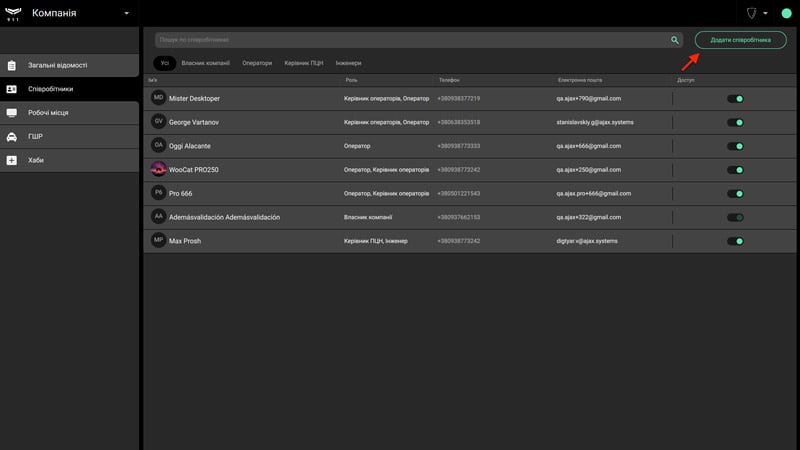Switch to the Інженери tab

click(348, 63)
